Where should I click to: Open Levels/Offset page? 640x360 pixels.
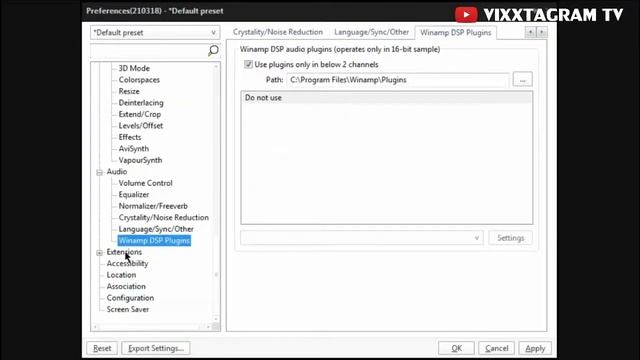[141, 125]
